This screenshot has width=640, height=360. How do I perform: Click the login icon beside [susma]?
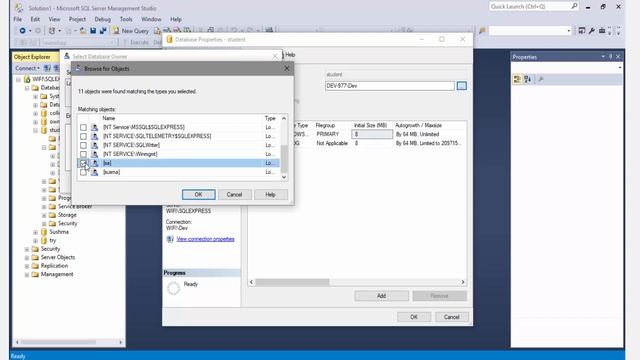[94, 172]
